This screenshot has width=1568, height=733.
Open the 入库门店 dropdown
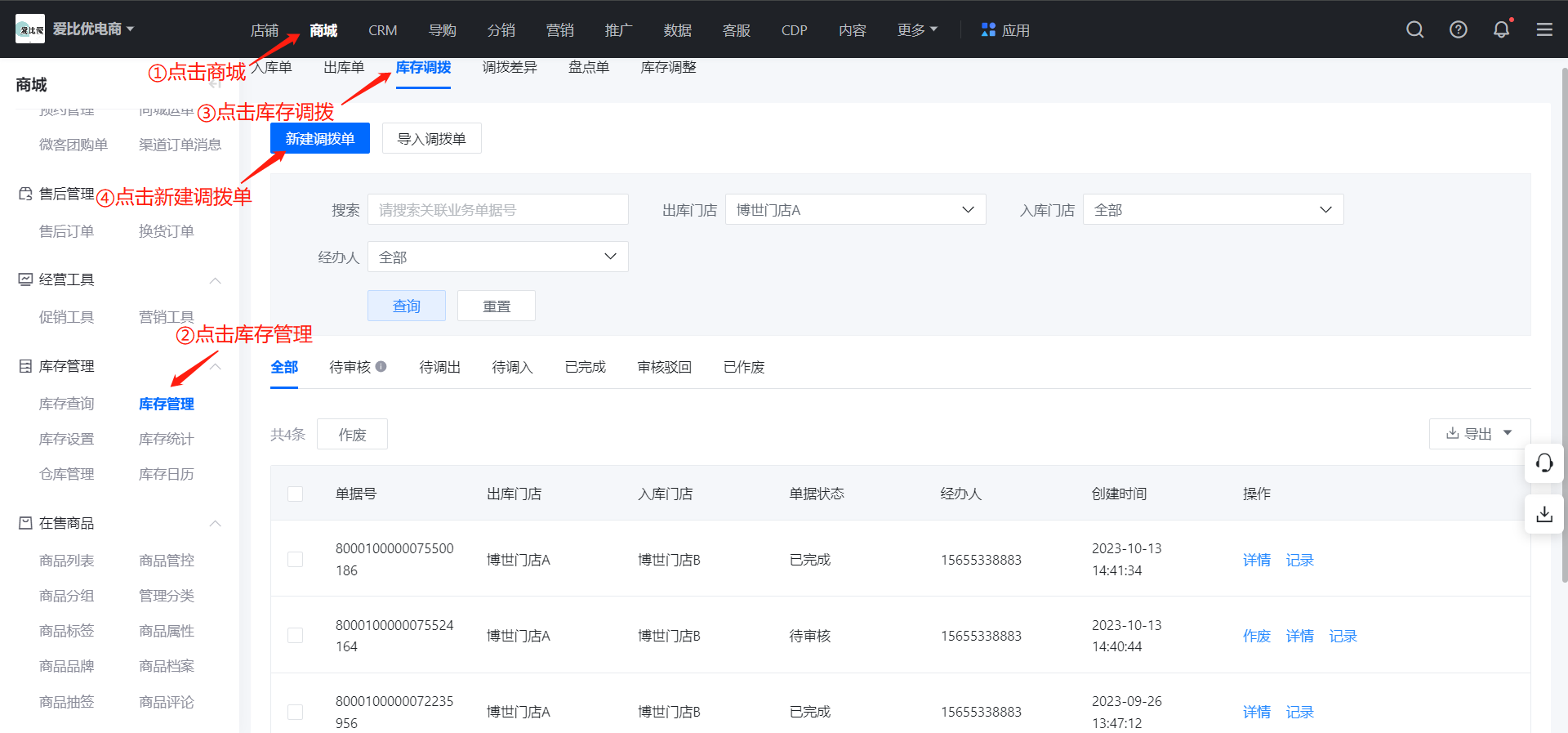1214,210
